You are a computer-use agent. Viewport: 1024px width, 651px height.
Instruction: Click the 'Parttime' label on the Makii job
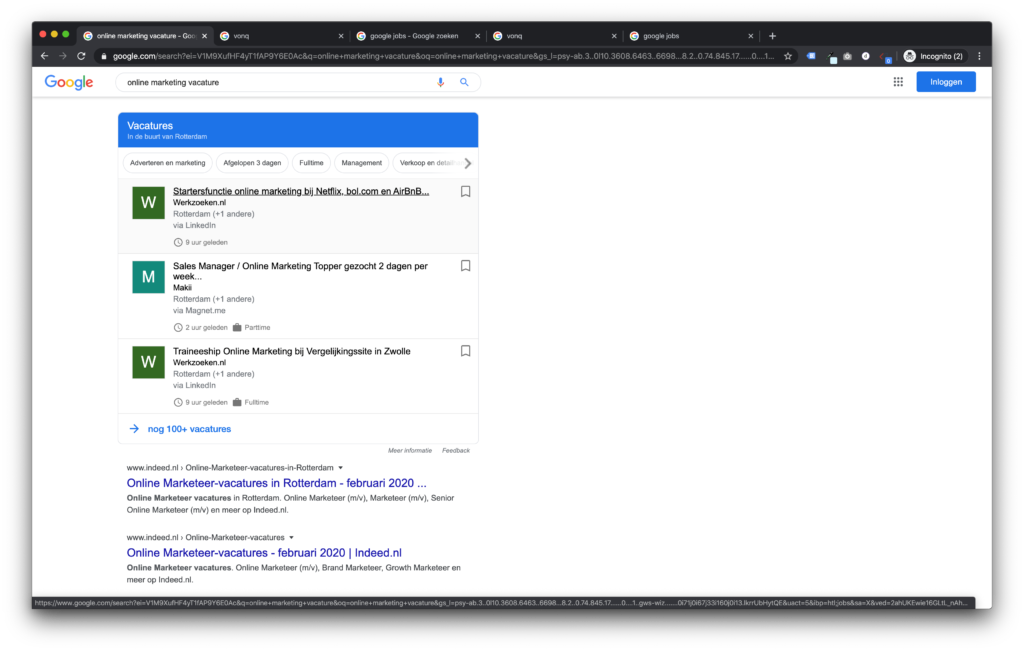coord(257,328)
